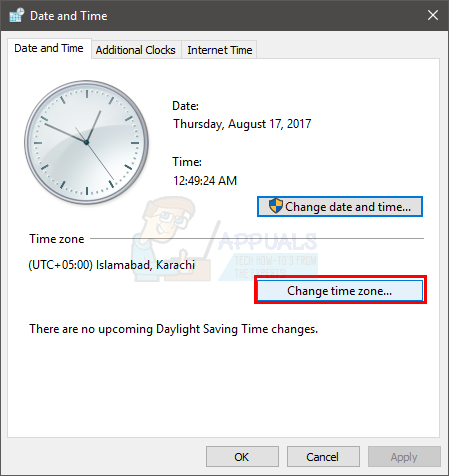This screenshot has height=476, width=449.
Task: Close the Date and Time dialog
Action: coord(433,15)
